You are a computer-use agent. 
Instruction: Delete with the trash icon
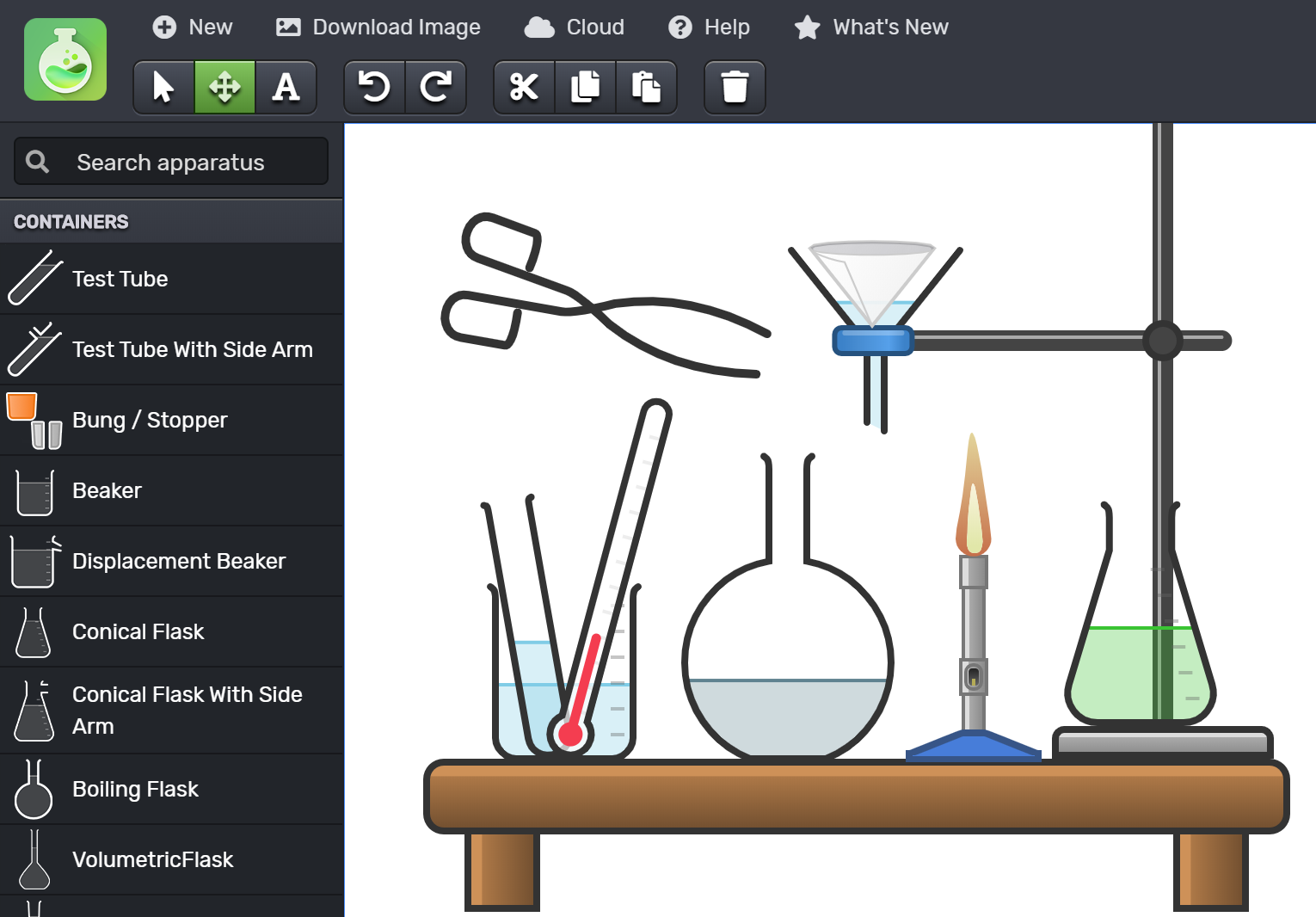(x=735, y=87)
